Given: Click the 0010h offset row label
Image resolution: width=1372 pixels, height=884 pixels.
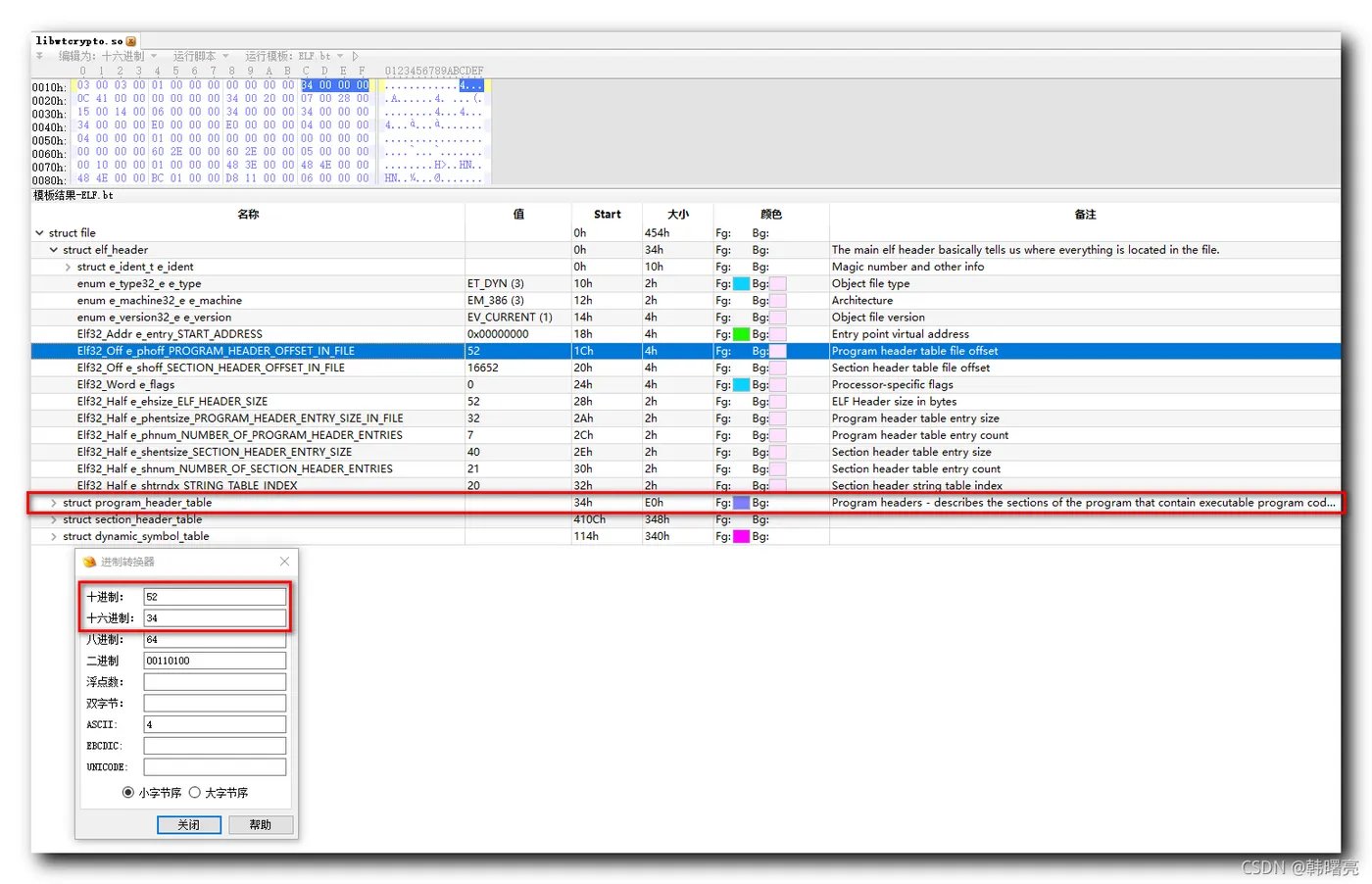Looking at the screenshot, I should point(49,87).
